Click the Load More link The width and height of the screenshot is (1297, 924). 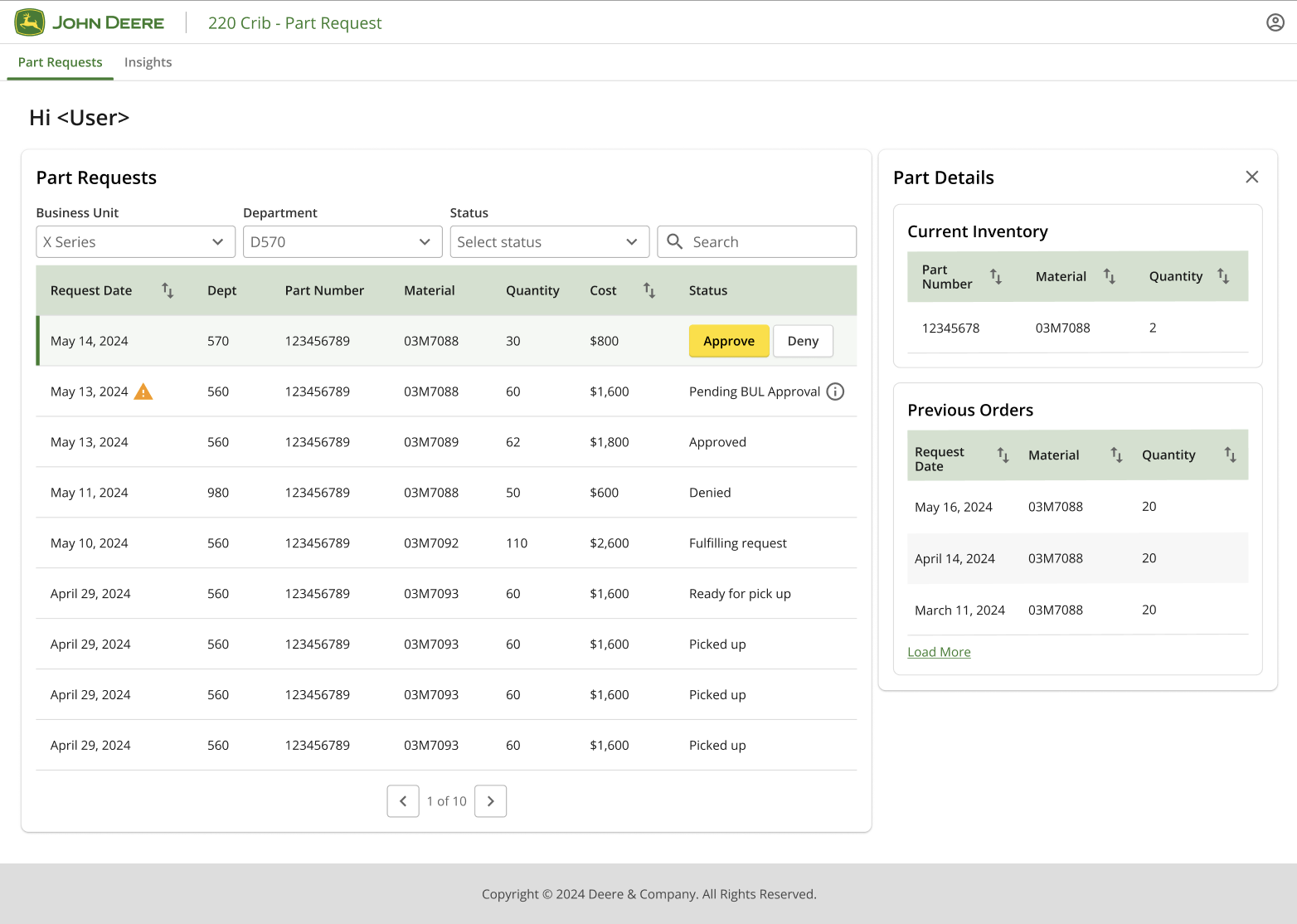939,652
